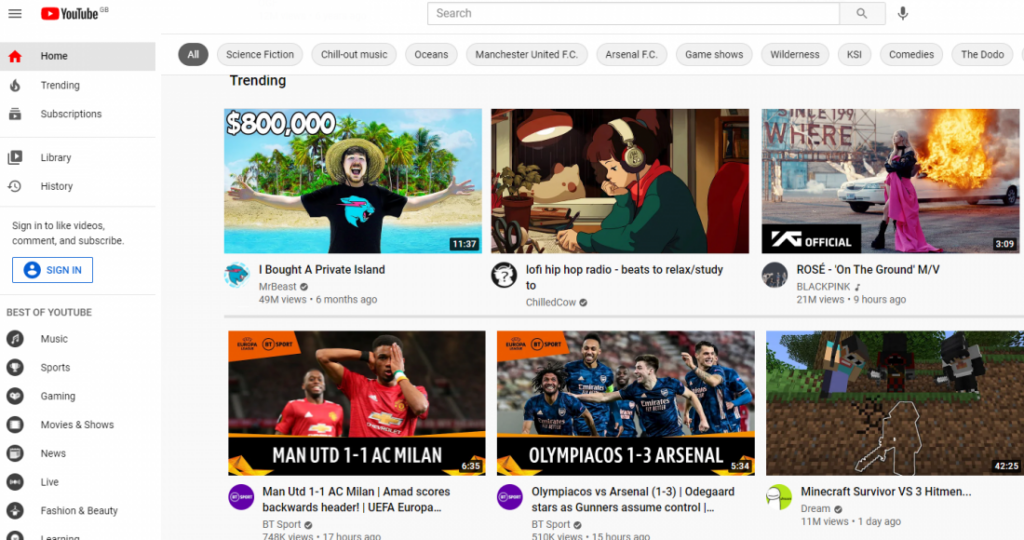Click the History clock icon
The height and width of the screenshot is (540, 1024).
pyautogui.click(x=15, y=186)
